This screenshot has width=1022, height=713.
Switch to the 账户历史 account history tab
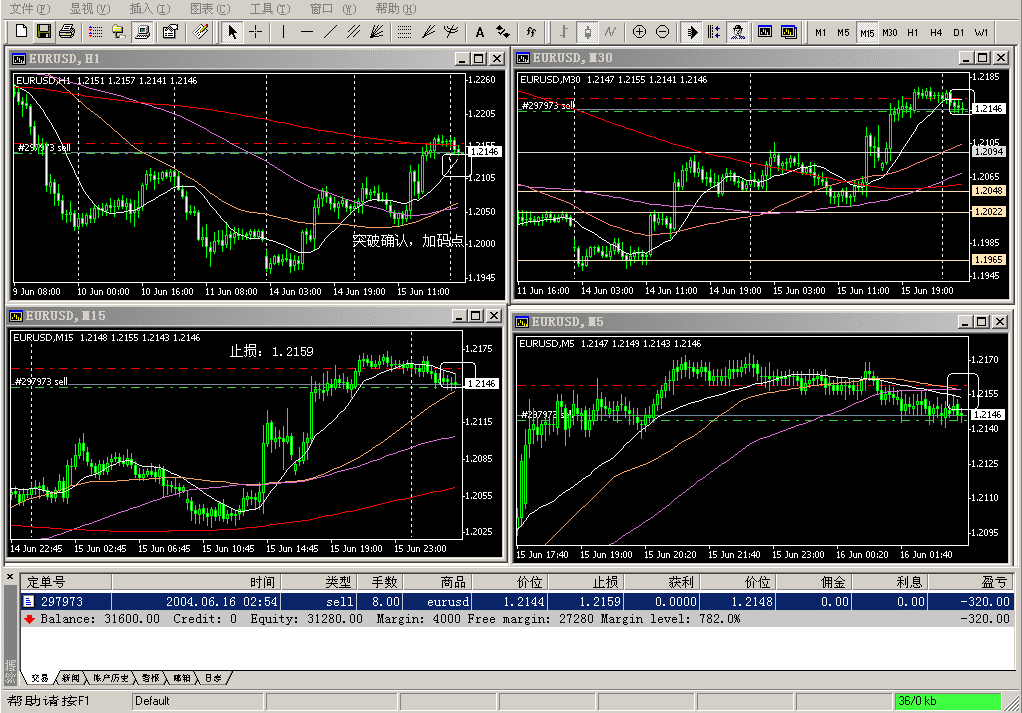110,679
